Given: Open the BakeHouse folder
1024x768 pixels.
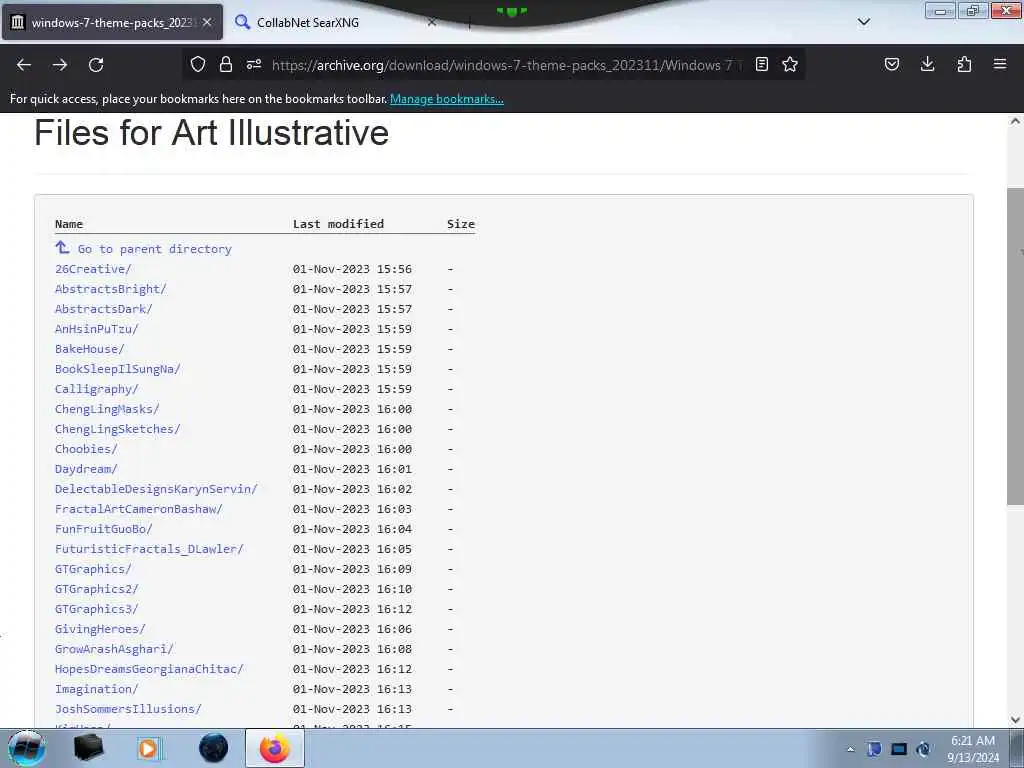Looking at the screenshot, I should [89, 349].
